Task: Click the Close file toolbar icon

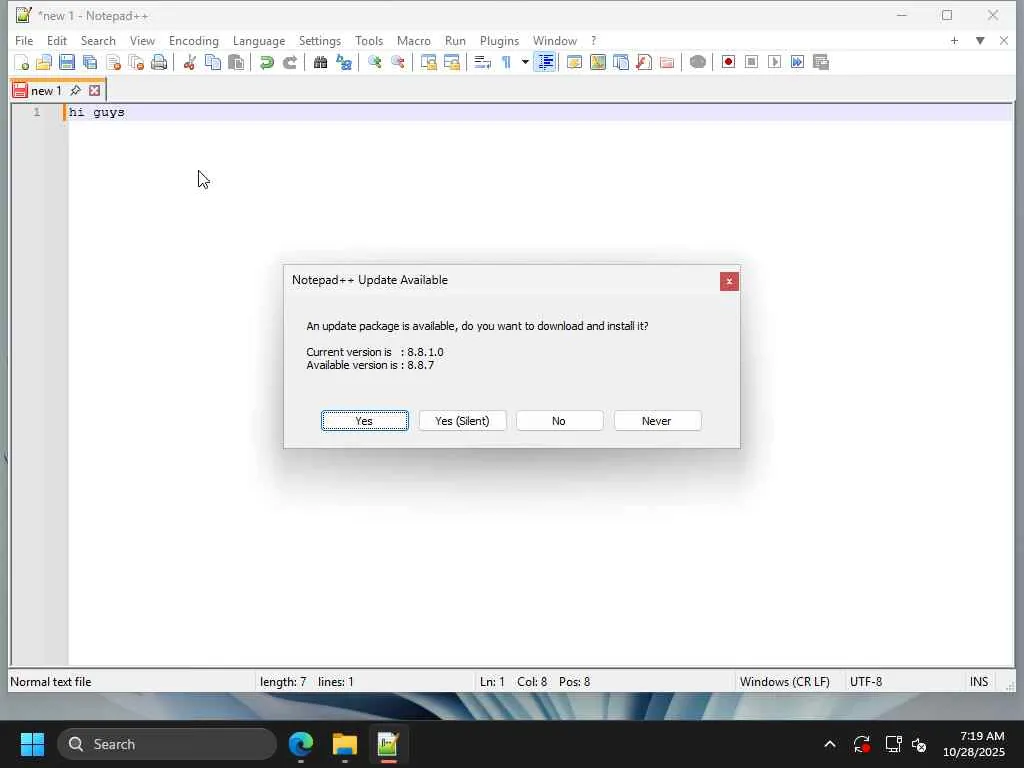Action: 114,62
